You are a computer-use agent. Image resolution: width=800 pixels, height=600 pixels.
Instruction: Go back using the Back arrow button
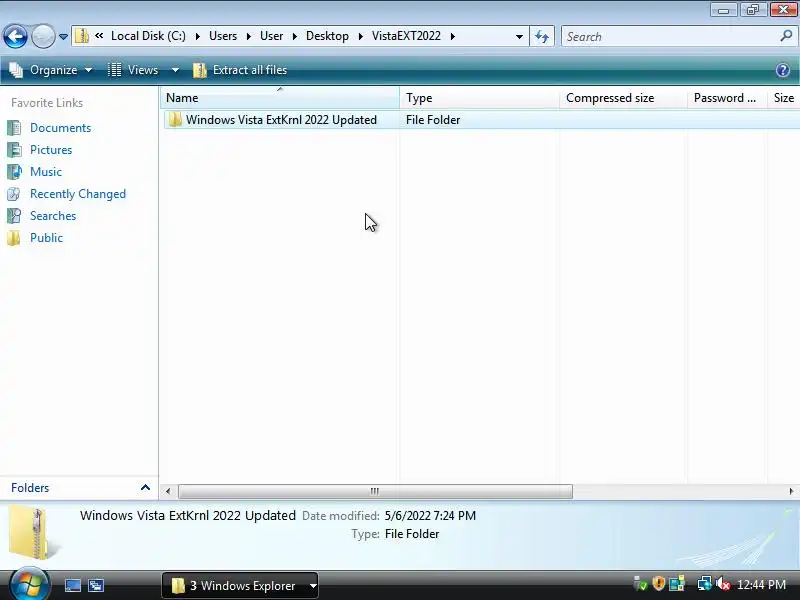[x=15, y=36]
